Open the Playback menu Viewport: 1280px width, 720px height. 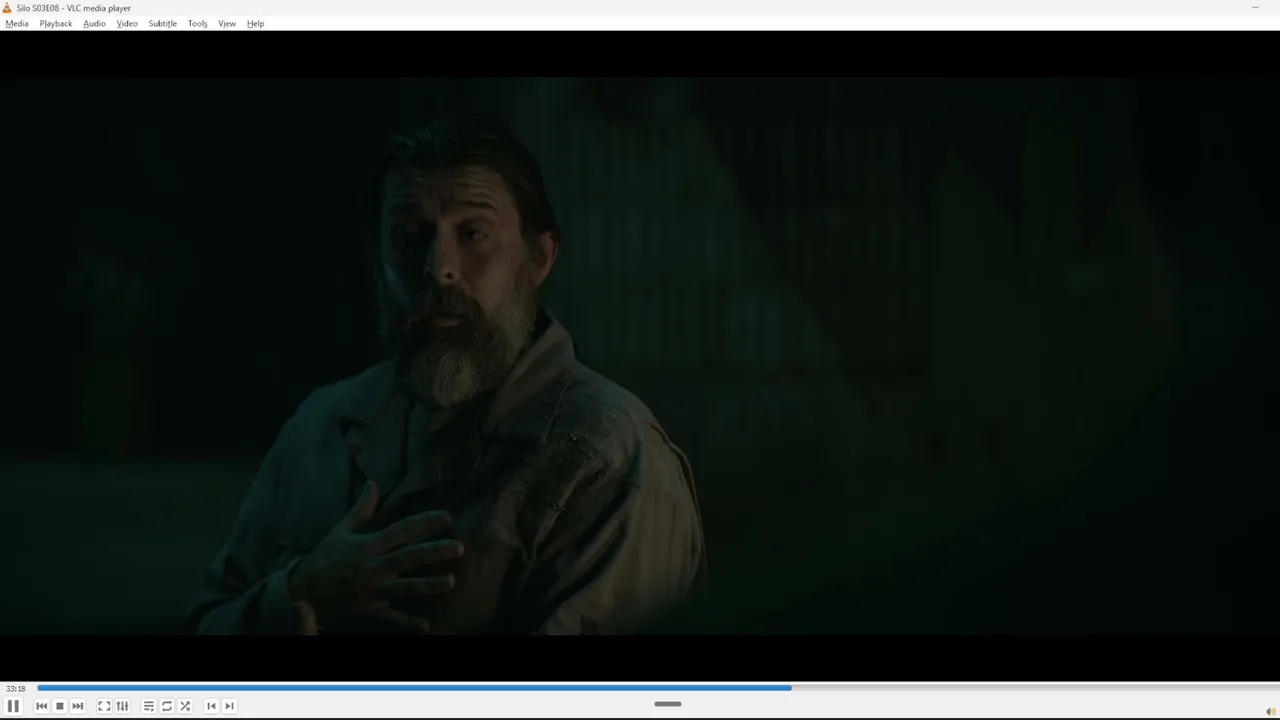[56, 24]
